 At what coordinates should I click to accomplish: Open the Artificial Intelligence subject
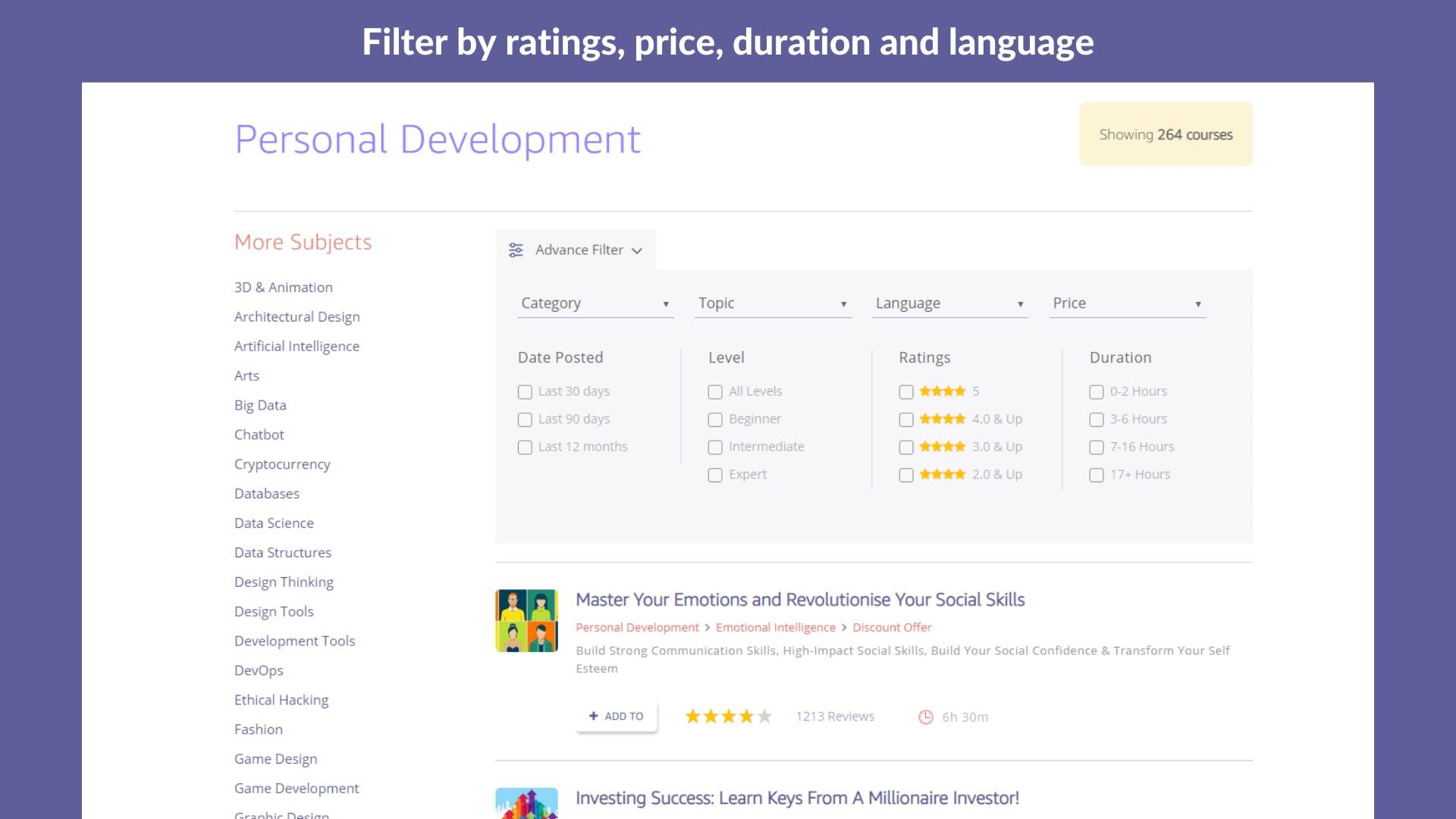297,347
